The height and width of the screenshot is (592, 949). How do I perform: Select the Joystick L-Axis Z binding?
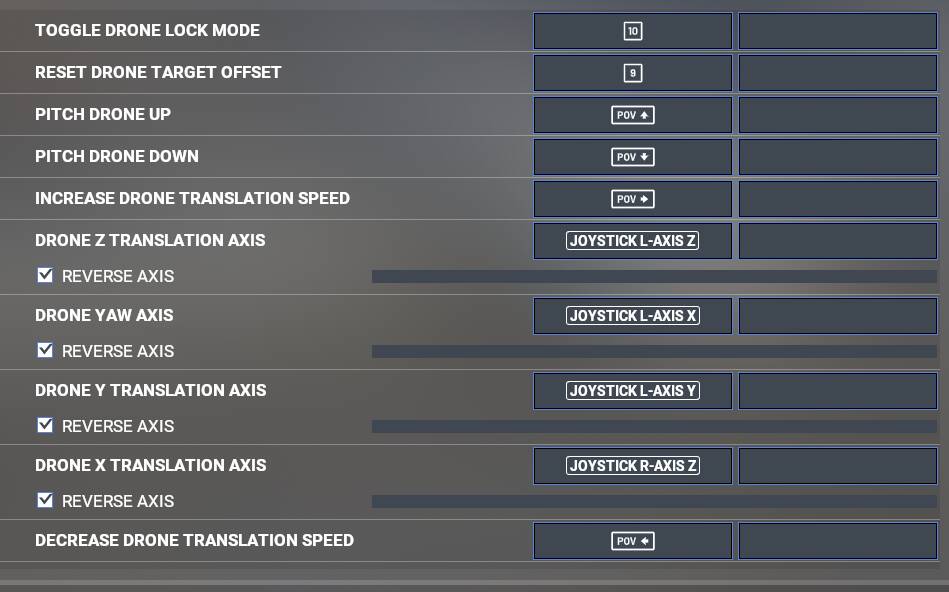coord(632,241)
